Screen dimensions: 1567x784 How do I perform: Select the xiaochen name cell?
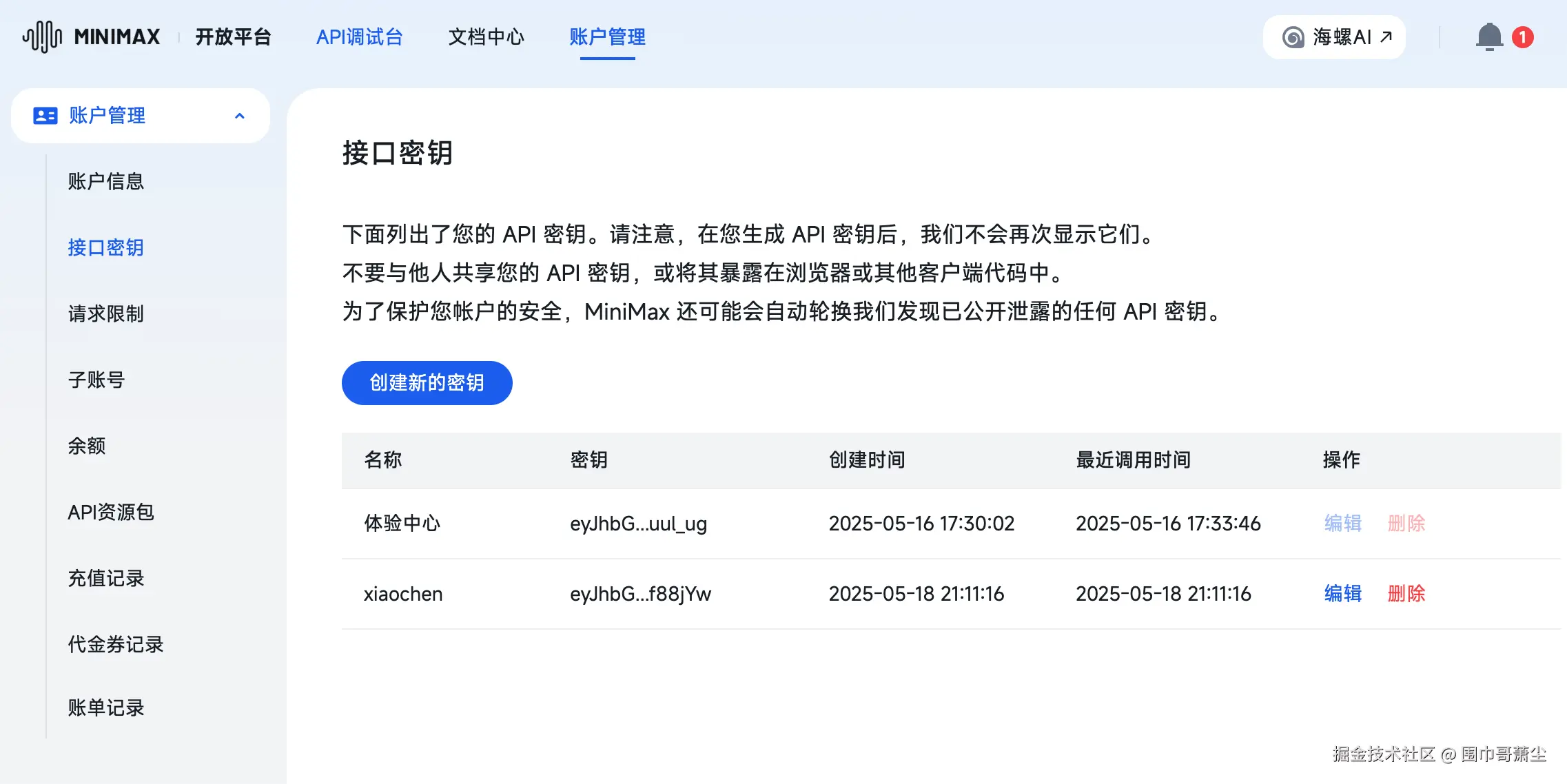coord(403,593)
